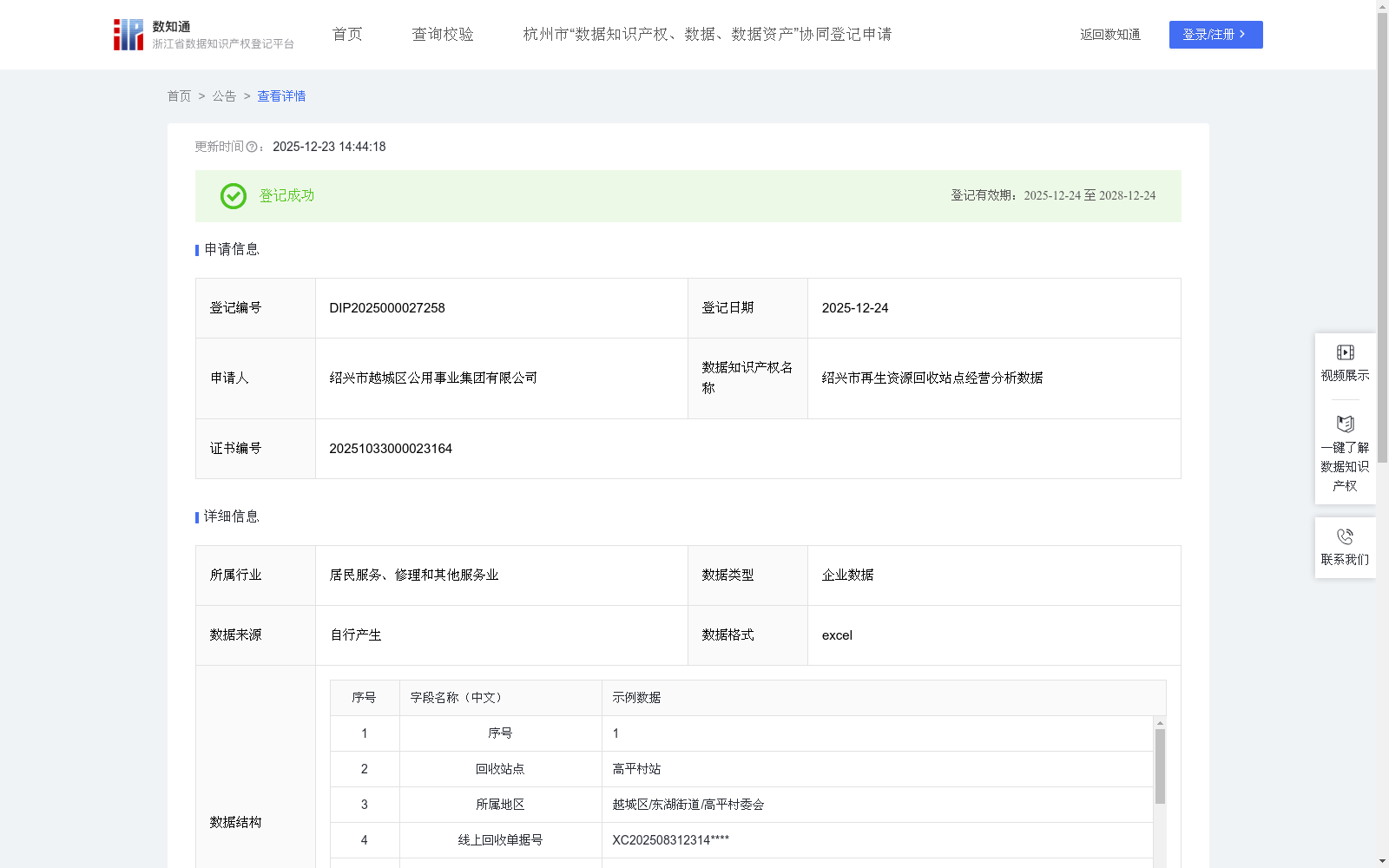Screen dimensions: 1389x868
Task: Open the 杭州市协同登记申请 menu item
Action: coord(708,34)
